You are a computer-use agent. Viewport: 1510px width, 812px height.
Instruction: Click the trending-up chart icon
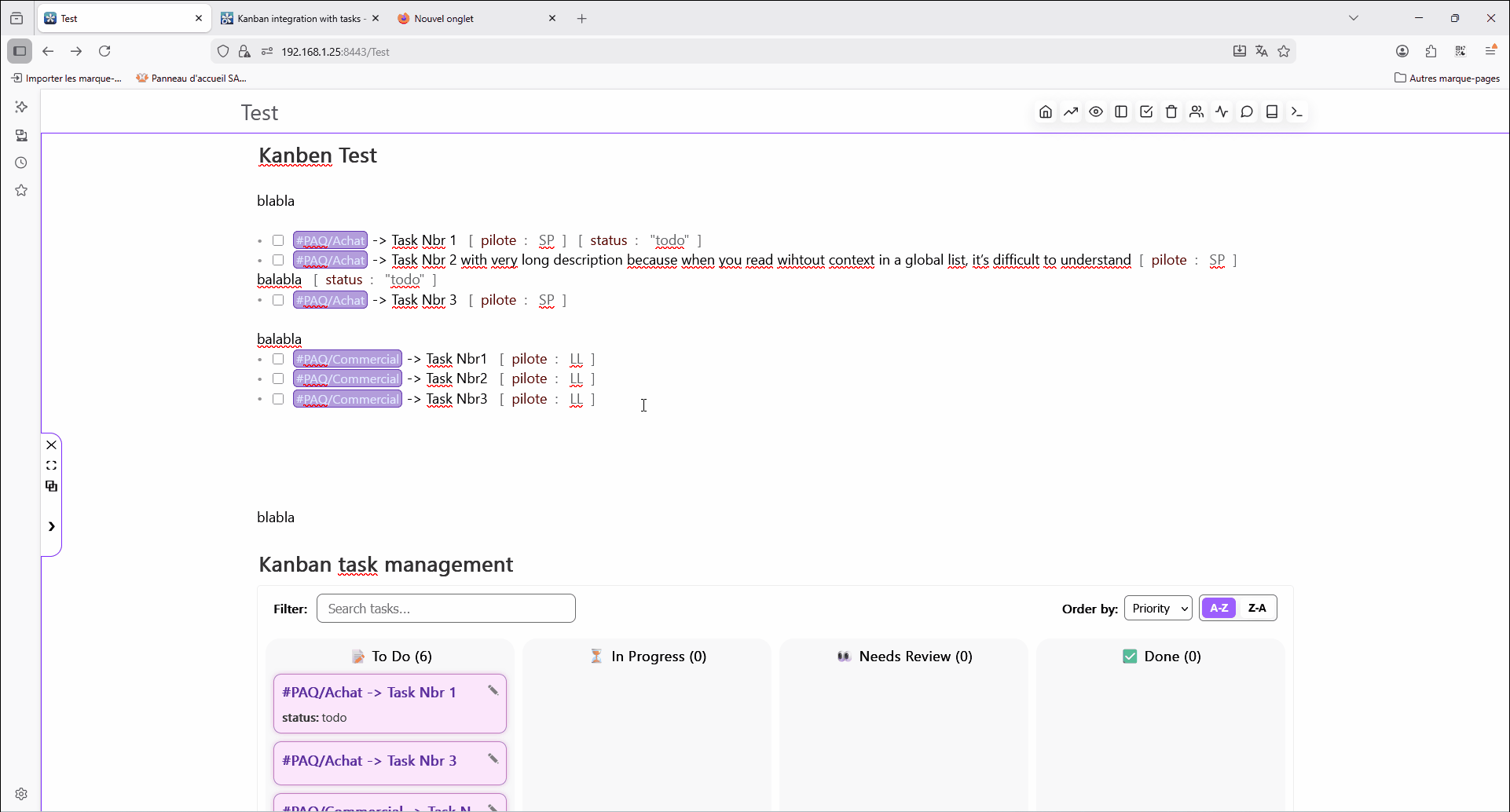tap(1071, 112)
